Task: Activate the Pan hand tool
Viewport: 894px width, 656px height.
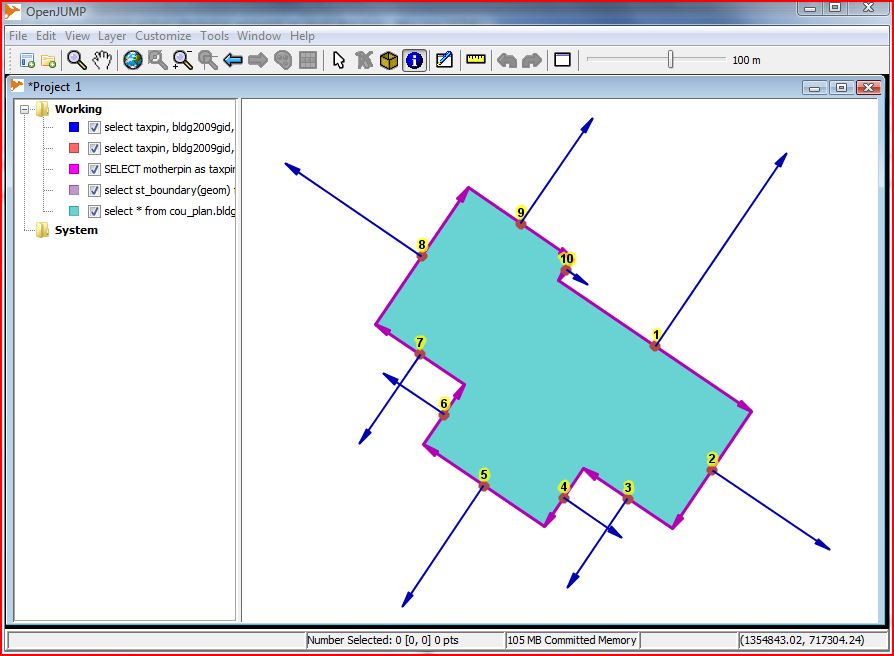Action: pos(101,60)
